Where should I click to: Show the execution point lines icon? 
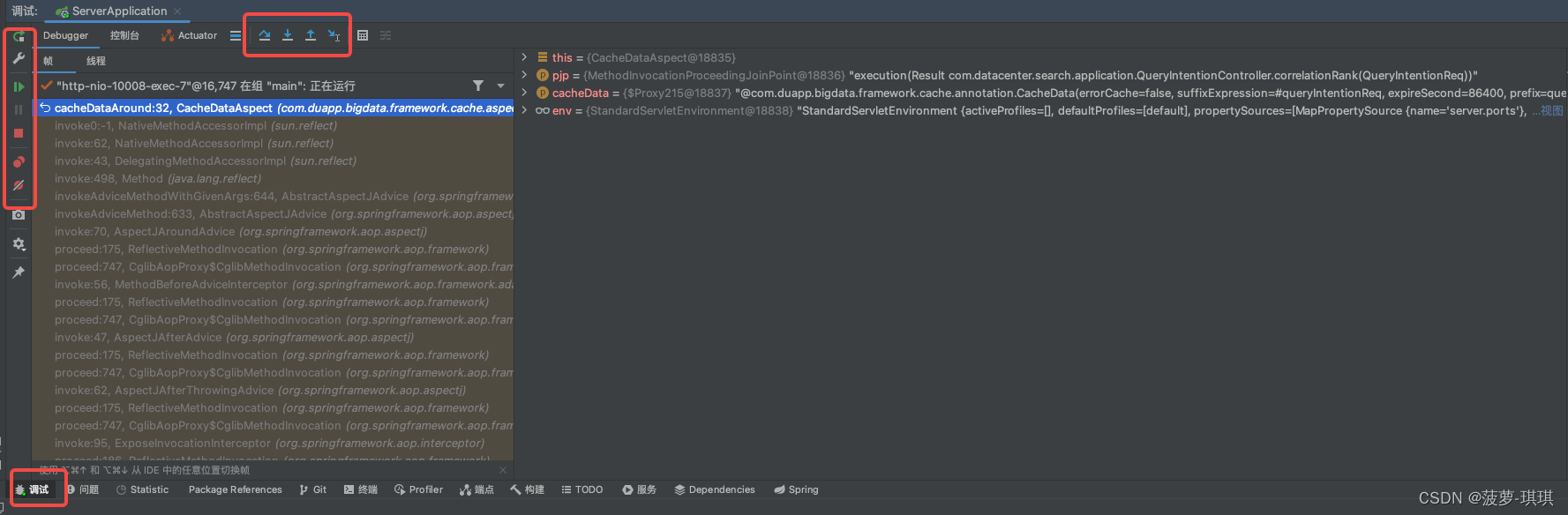[x=235, y=35]
